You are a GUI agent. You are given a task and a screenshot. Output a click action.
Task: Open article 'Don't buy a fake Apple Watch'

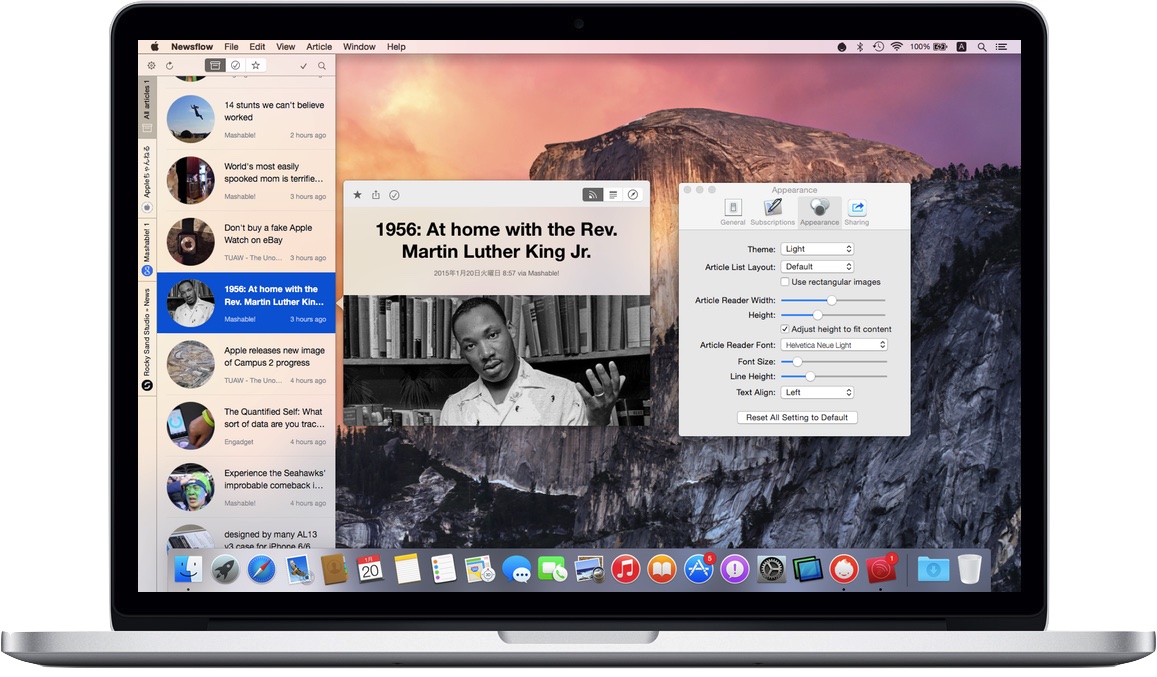tap(246, 241)
